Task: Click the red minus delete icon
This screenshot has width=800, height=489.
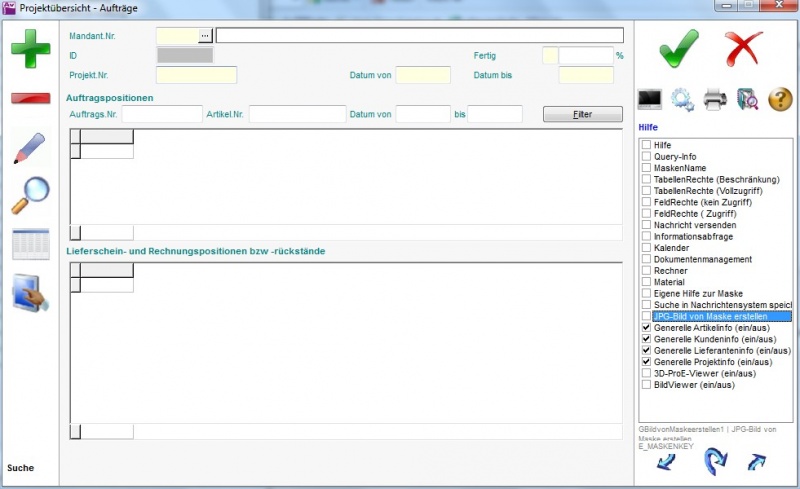Action: coord(30,98)
